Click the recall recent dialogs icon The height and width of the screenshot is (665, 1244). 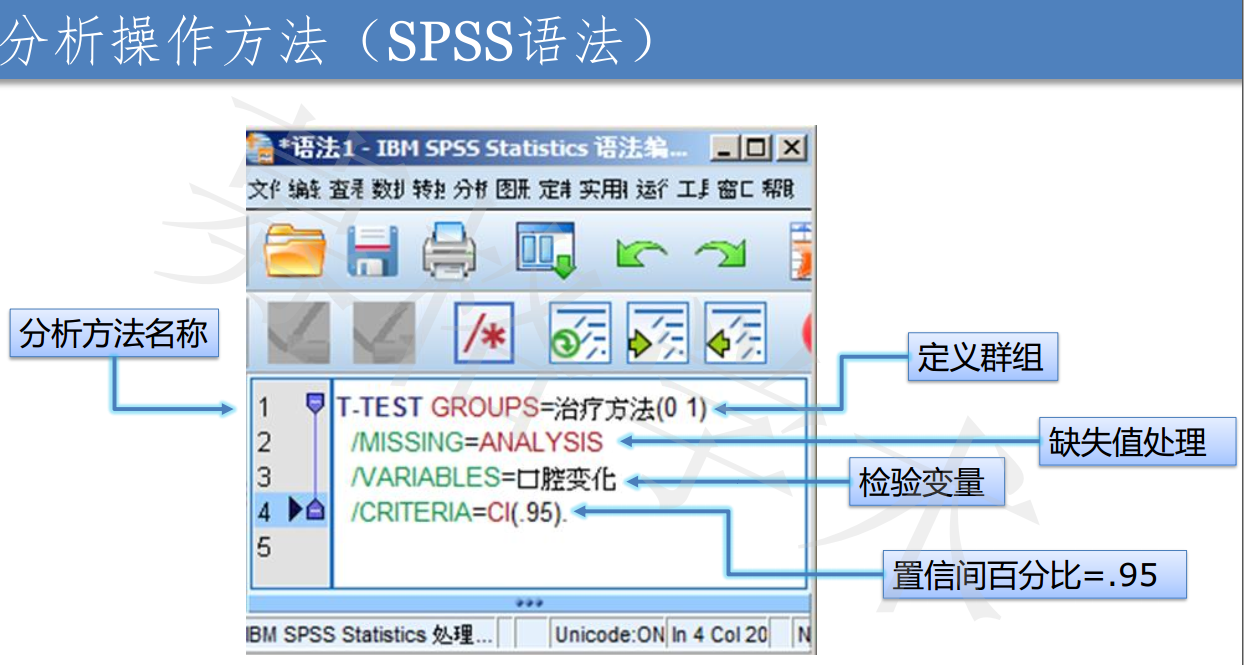[x=546, y=250]
